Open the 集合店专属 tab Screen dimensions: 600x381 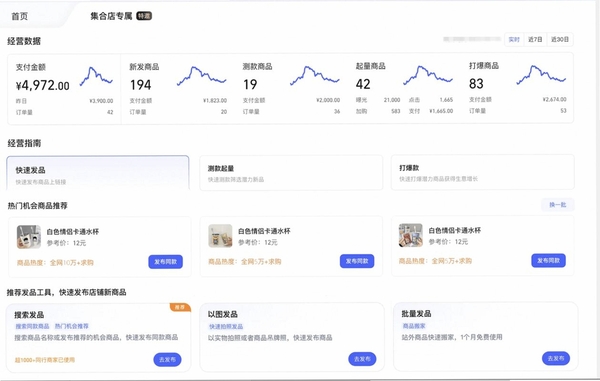pos(111,16)
